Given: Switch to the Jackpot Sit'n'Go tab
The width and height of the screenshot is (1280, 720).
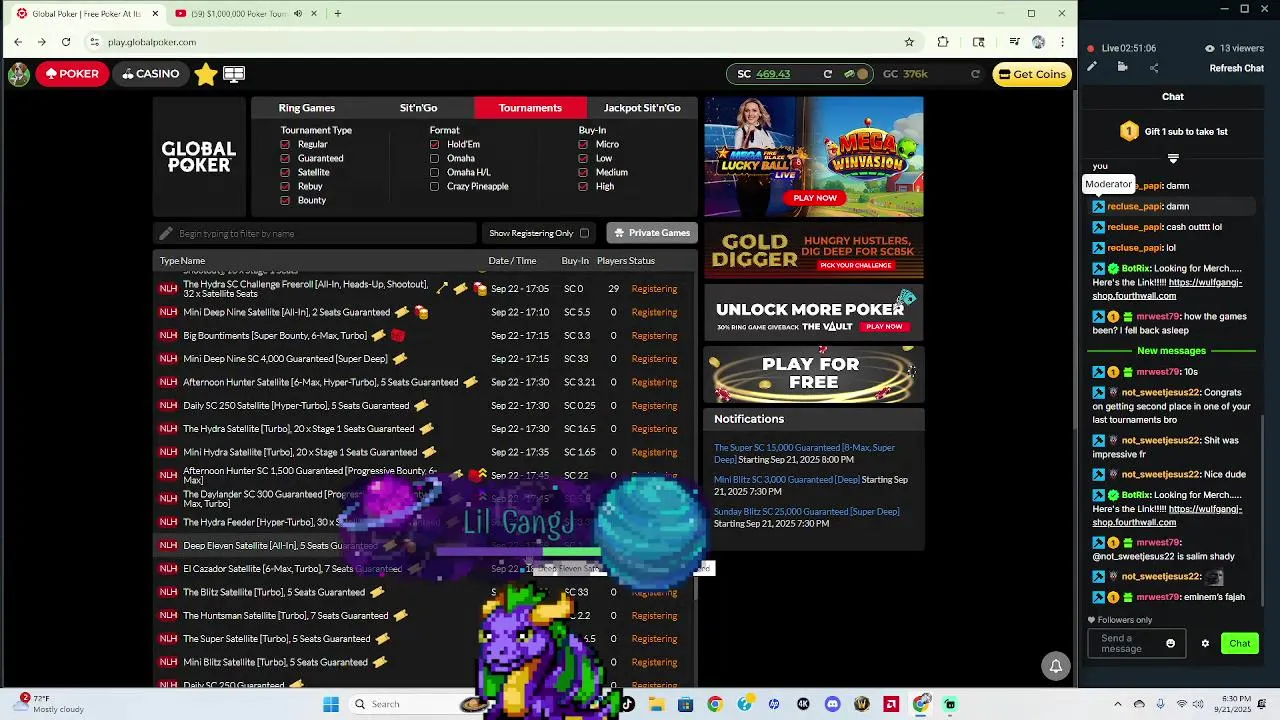Looking at the screenshot, I should point(642,108).
